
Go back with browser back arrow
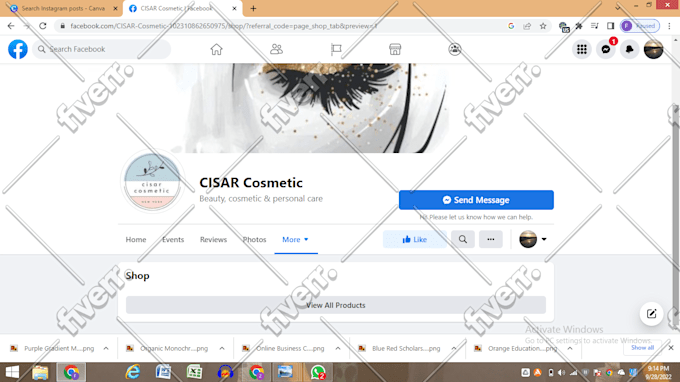[x=11, y=26]
